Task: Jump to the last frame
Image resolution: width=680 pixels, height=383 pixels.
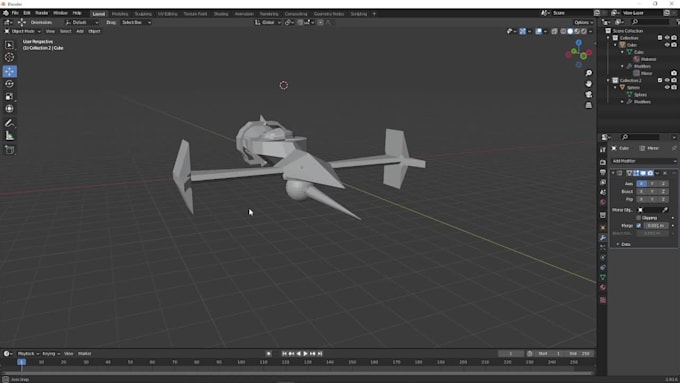Action: (x=320, y=354)
